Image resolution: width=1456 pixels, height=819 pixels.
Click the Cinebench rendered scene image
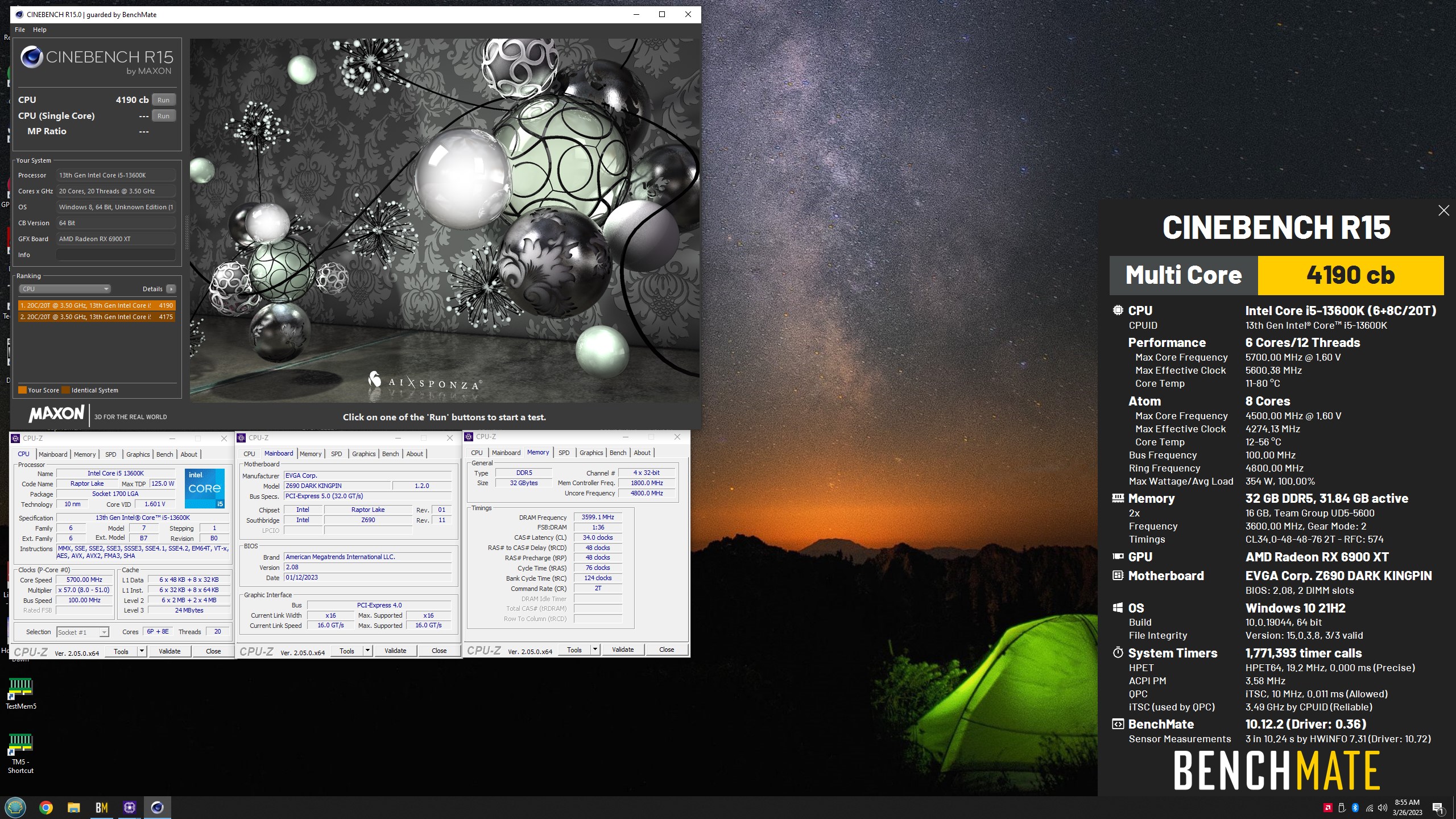click(444, 220)
